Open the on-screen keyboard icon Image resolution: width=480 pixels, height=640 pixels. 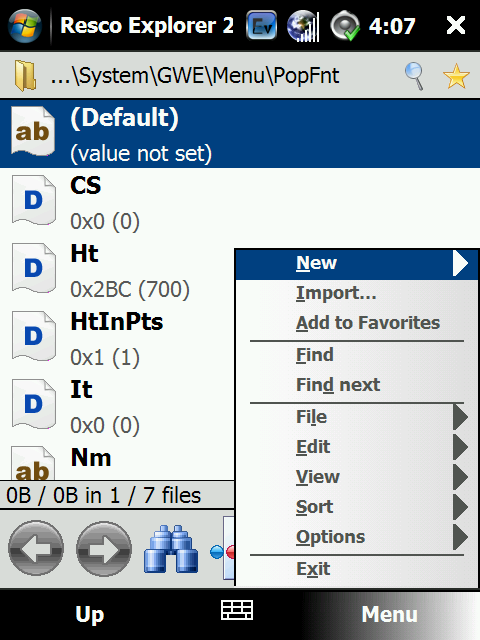(x=237, y=610)
